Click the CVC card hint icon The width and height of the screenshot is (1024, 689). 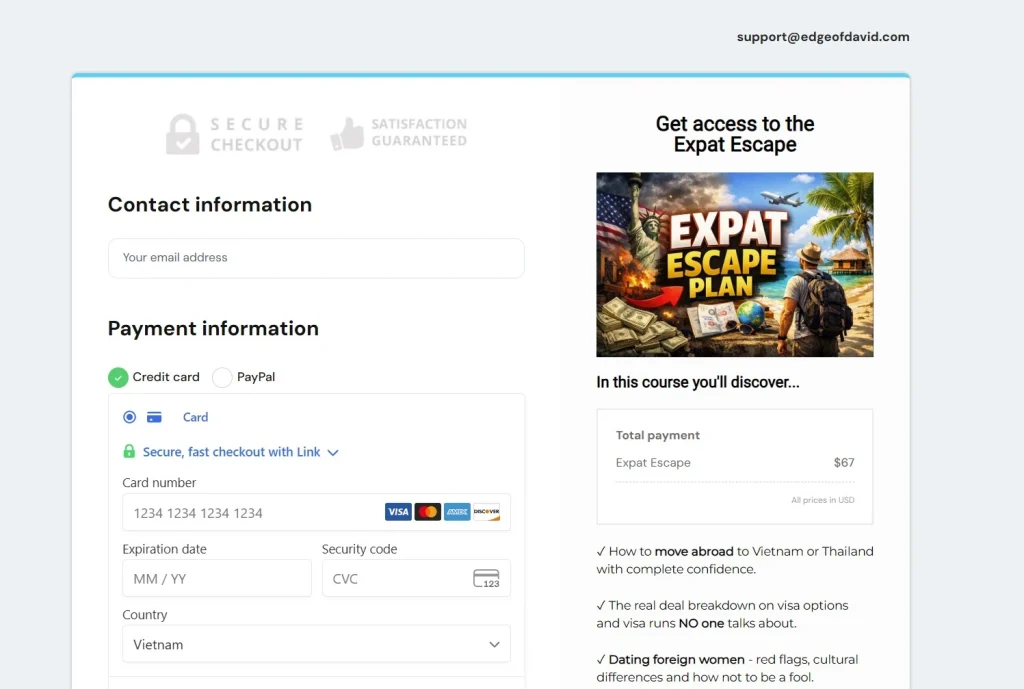click(x=486, y=579)
